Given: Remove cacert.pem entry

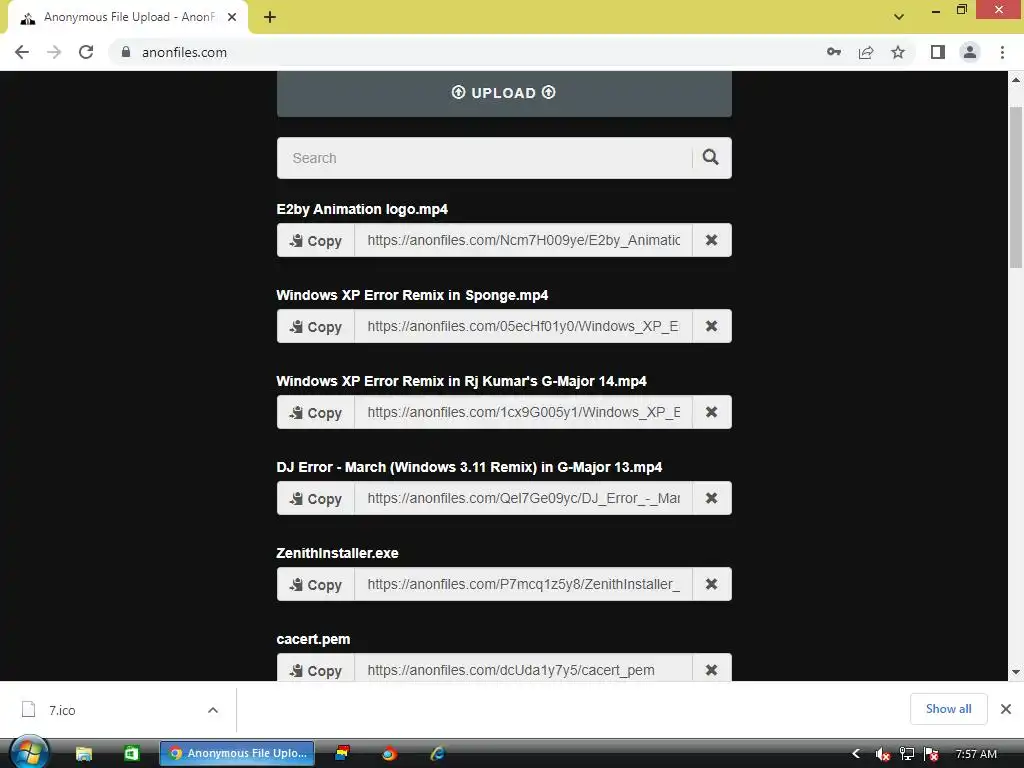Looking at the screenshot, I should coord(711,668).
